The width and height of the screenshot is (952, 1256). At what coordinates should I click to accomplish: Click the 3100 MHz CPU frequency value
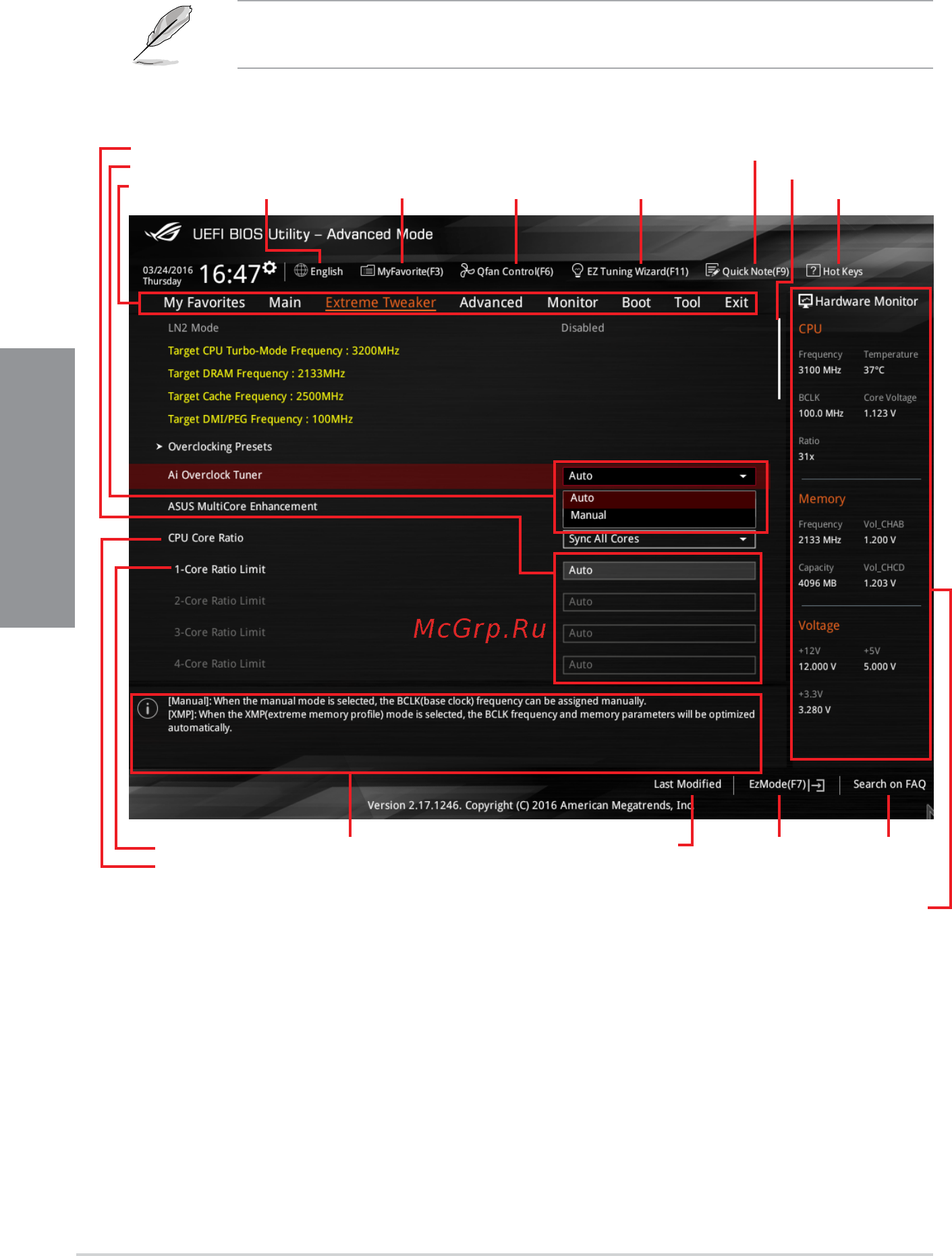tap(820, 371)
